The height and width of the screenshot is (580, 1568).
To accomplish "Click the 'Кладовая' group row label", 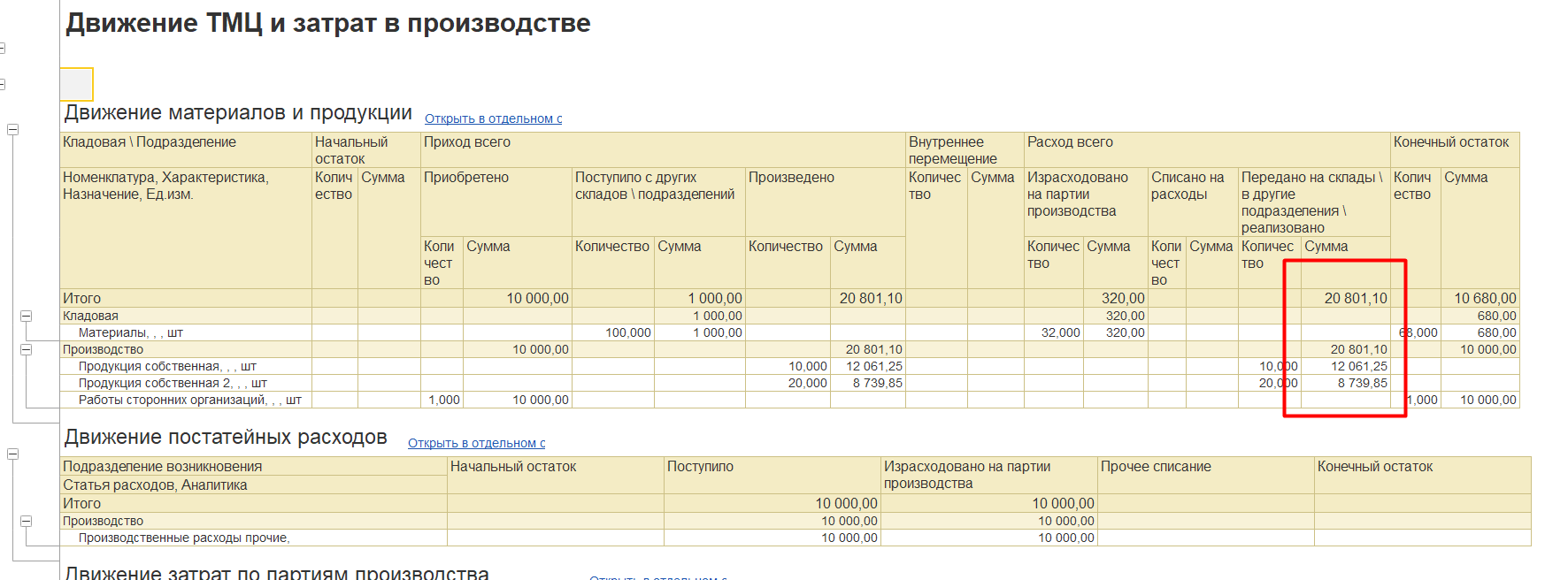I will (90, 316).
